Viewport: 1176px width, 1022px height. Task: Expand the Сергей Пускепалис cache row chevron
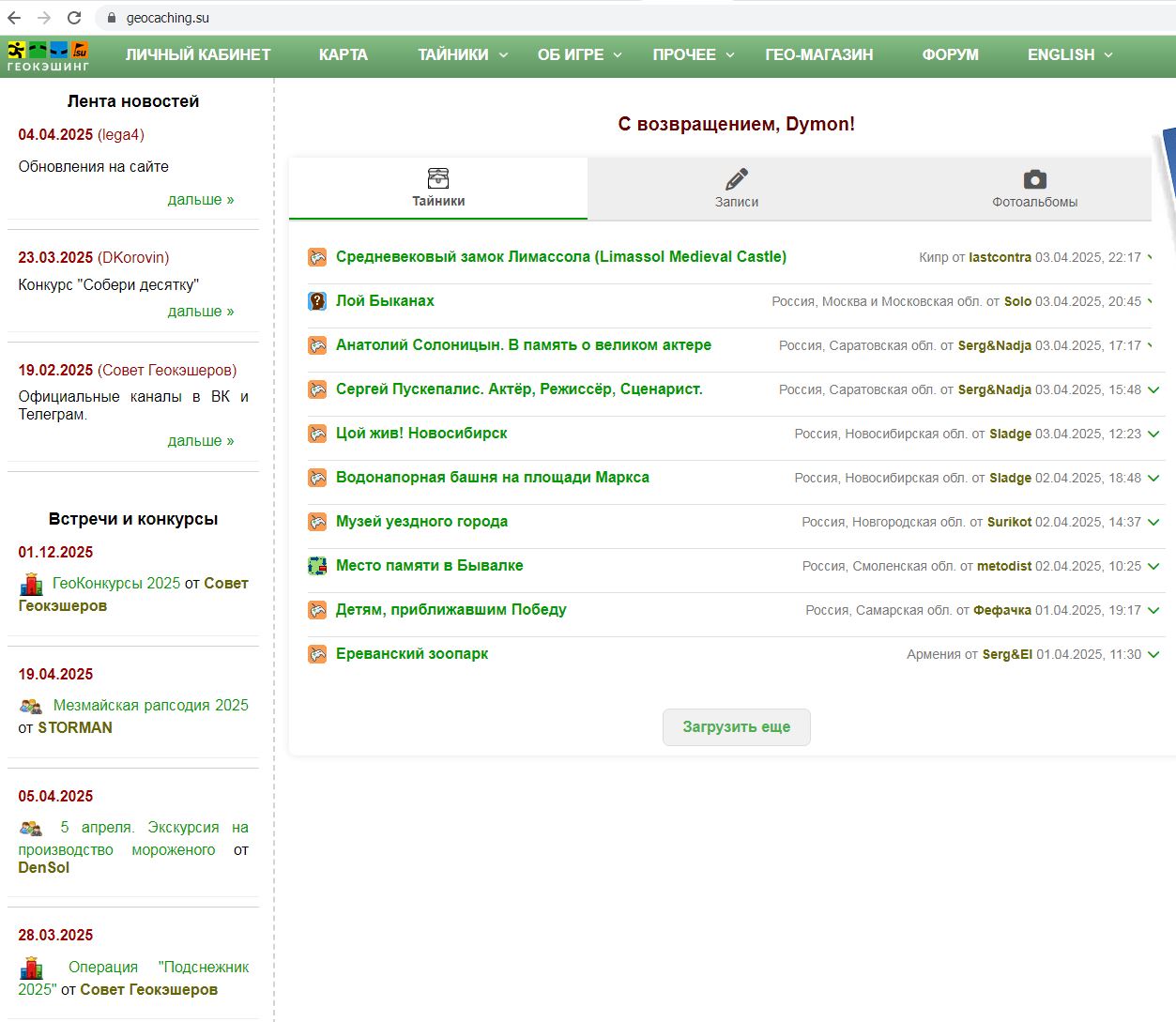click(x=1153, y=389)
